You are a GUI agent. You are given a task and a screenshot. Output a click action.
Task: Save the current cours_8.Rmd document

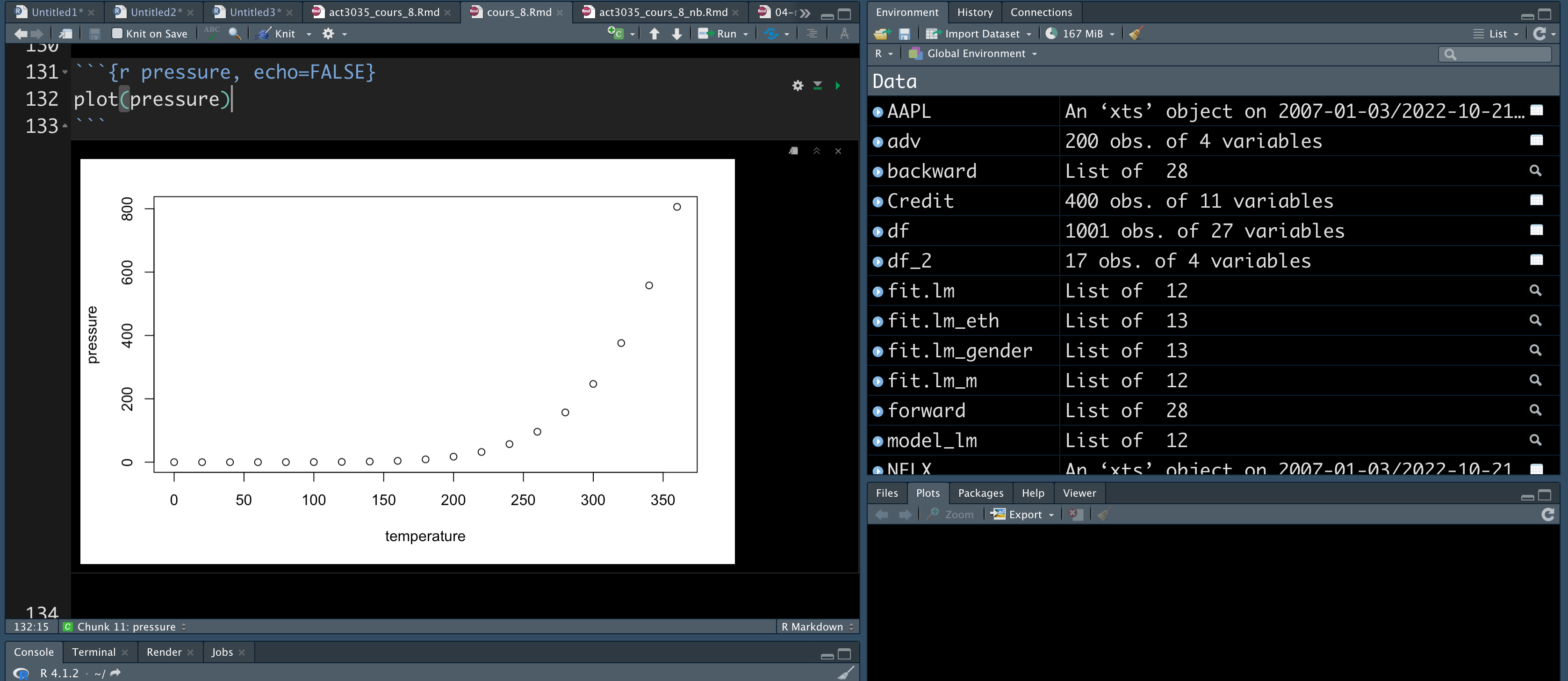(94, 34)
